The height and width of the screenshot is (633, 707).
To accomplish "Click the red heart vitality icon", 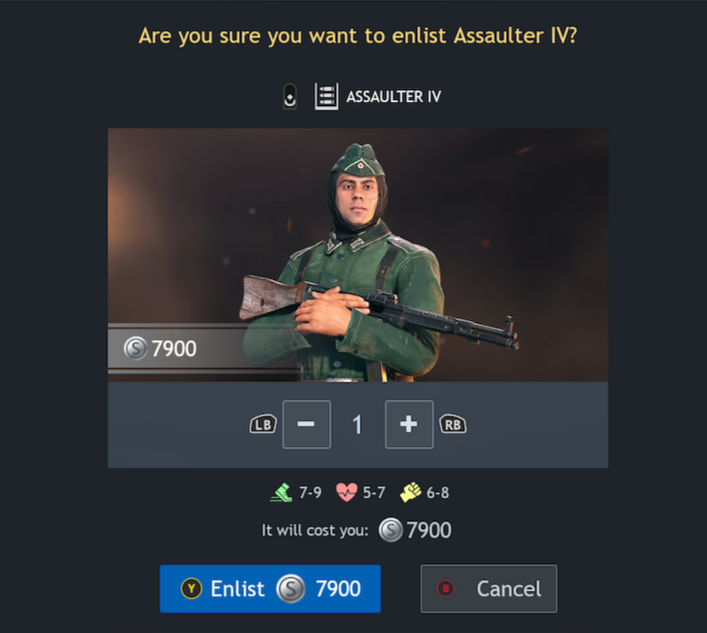I will coord(347,492).
